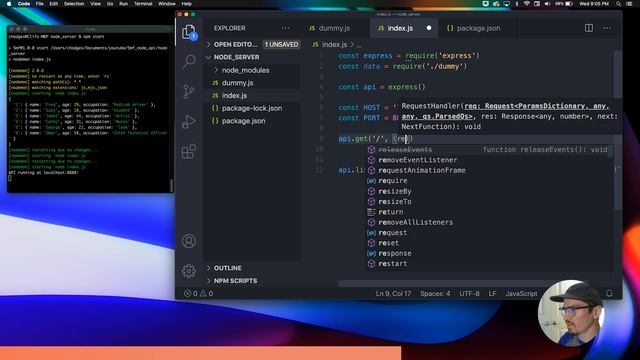The image size is (640, 360).
Task: Open the Search view in the activity bar
Action: click(189, 61)
